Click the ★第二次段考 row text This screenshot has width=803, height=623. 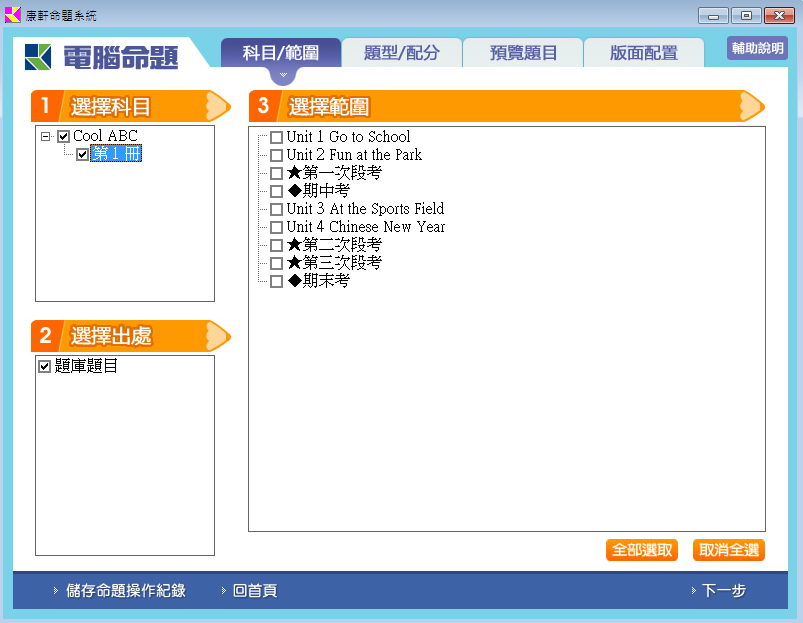[x=334, y=245]
